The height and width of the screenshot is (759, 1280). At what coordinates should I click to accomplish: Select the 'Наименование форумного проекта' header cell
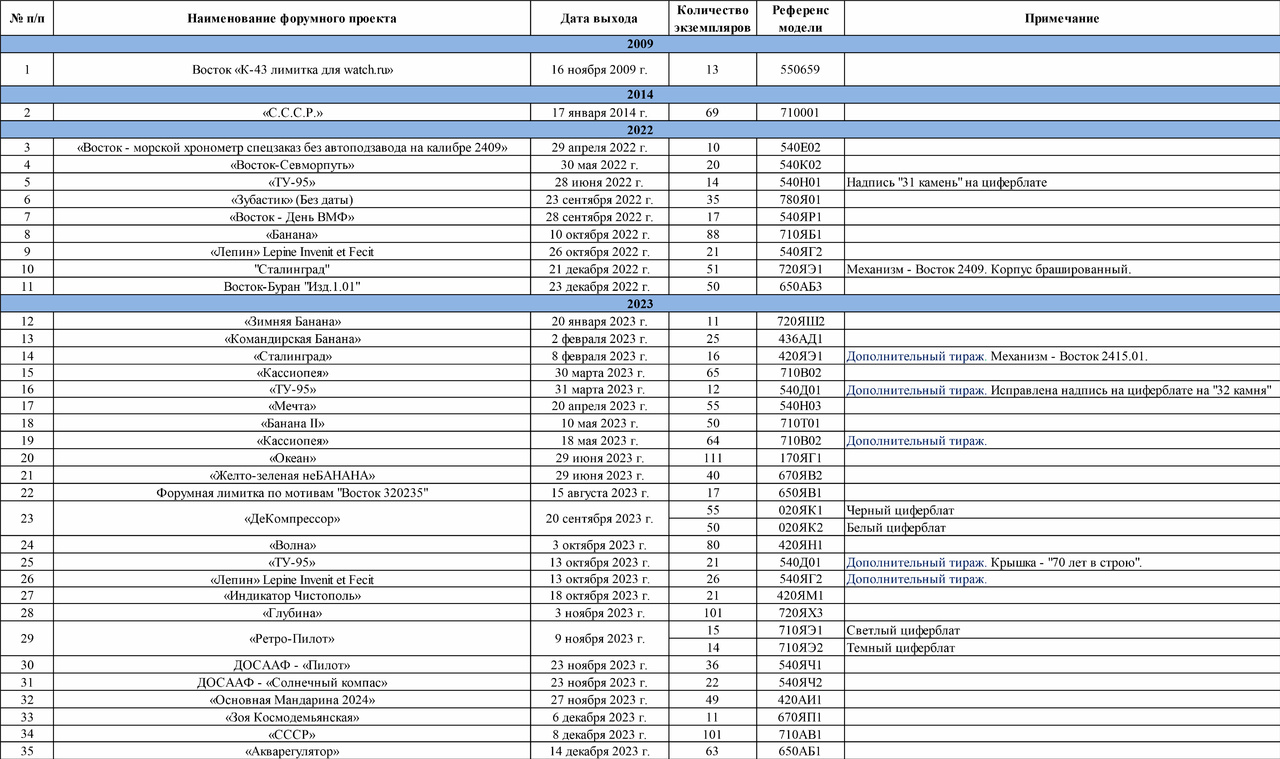tap(292, 19)
